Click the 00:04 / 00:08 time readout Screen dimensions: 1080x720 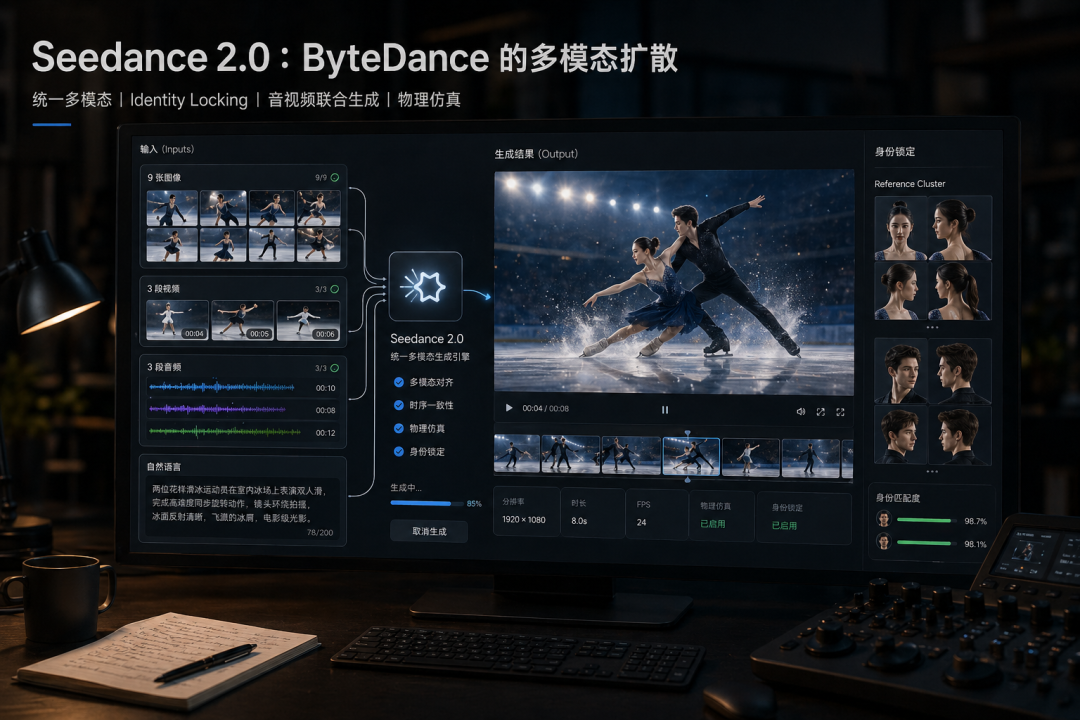[546, 408]
